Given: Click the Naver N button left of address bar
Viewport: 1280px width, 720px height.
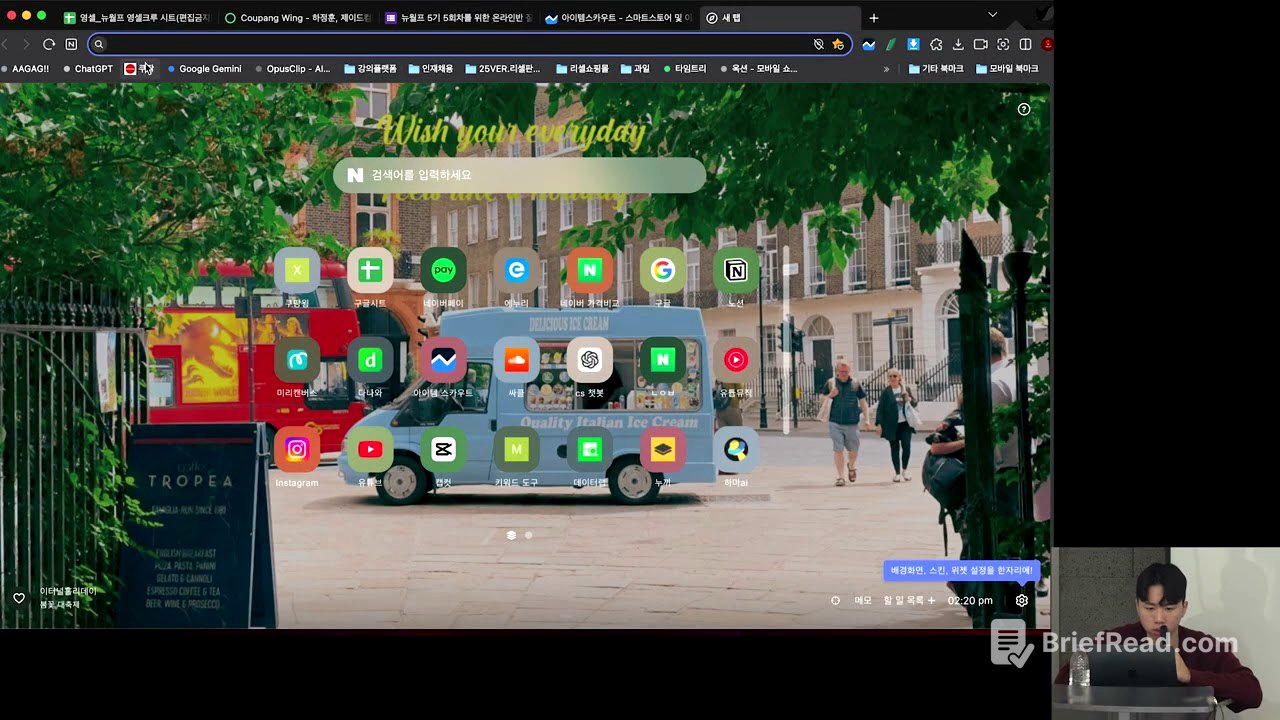Looking at the screenshot, I should (x=71, y=44).
